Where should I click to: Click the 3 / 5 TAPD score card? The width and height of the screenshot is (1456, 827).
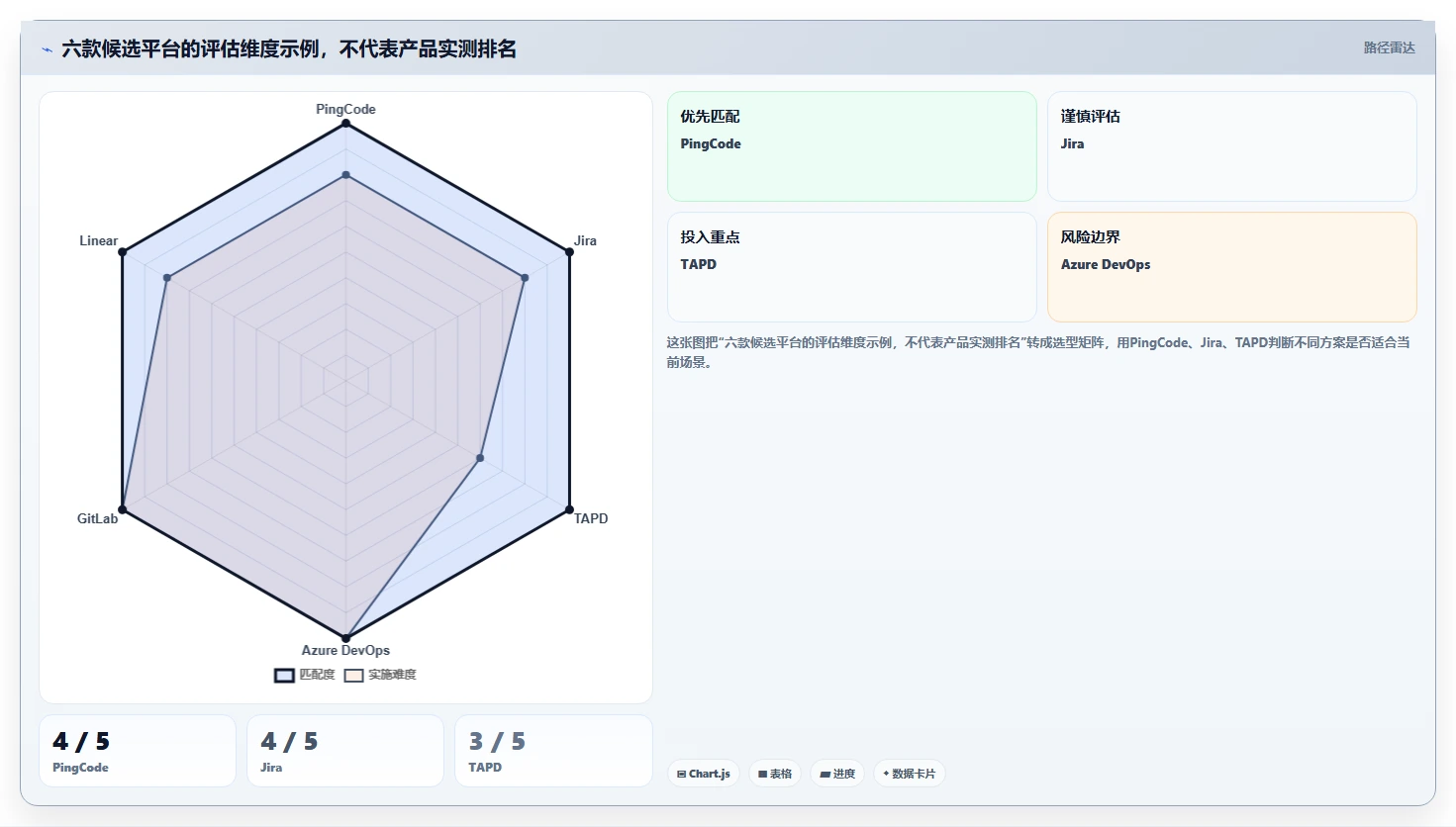(x=553, y=751)
